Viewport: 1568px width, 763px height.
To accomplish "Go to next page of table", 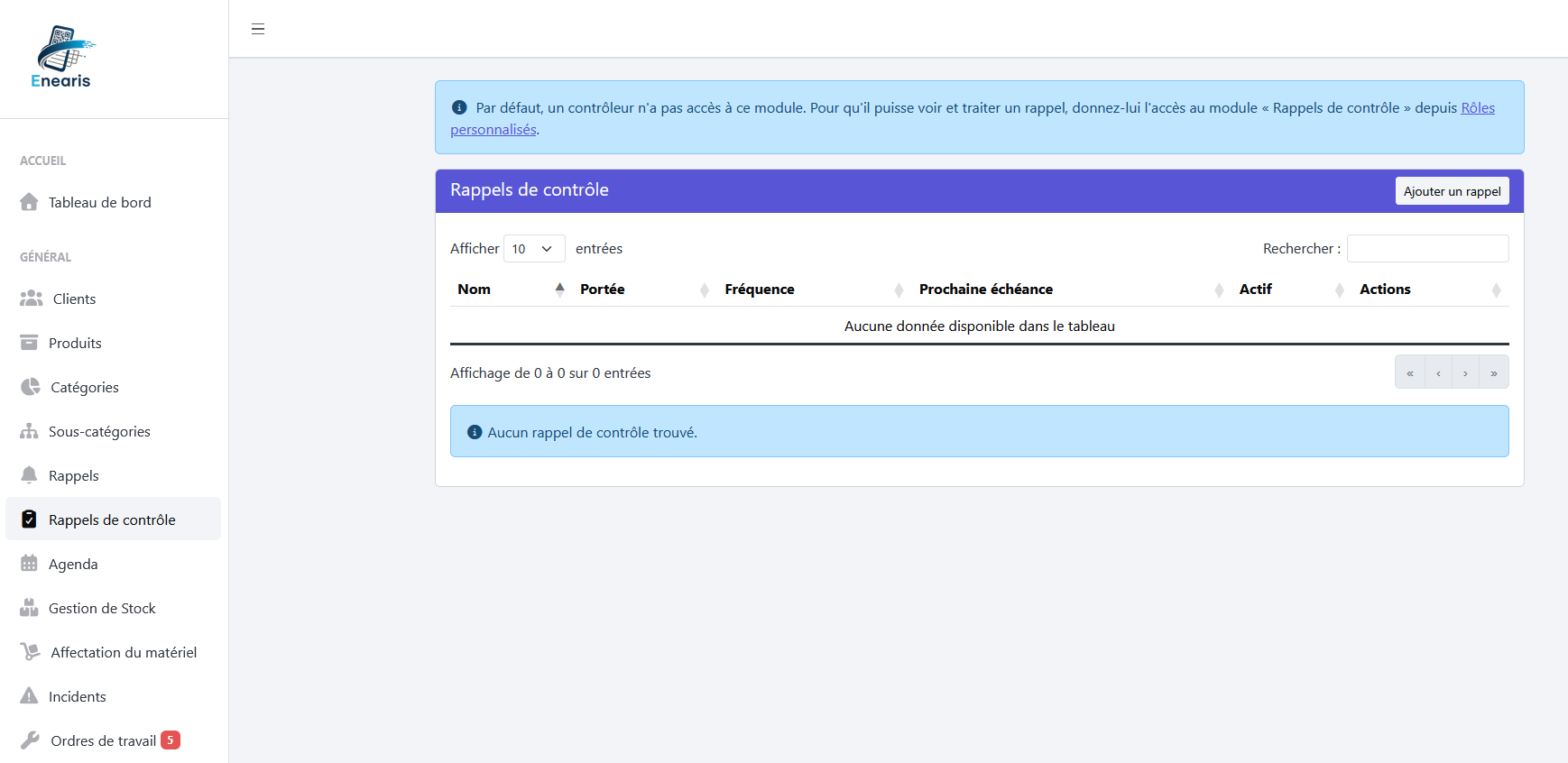I will pyautogui.click(x=1465, y=372).
